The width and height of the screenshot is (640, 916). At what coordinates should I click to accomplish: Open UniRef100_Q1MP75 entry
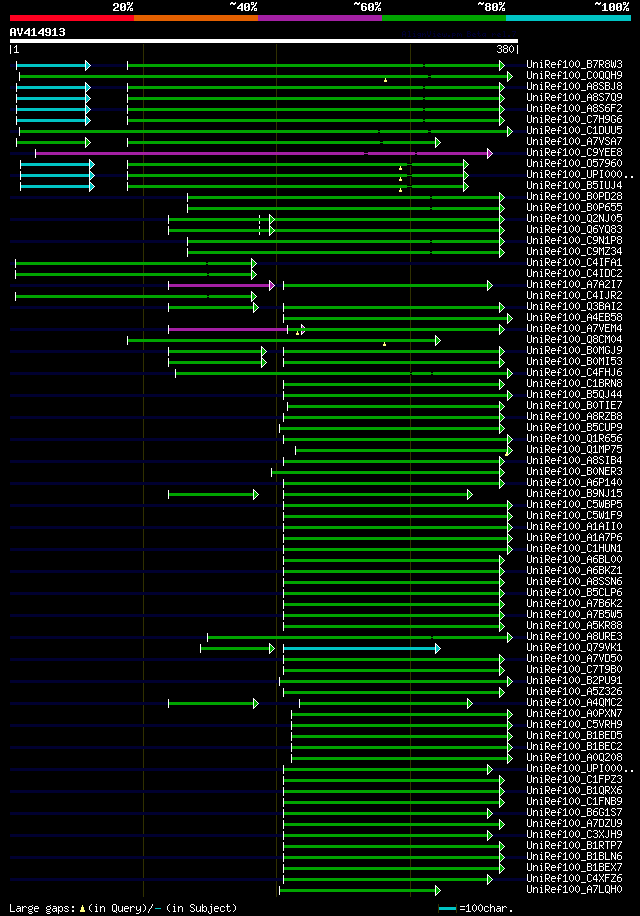pyautogui.click(x=574, y=449)
